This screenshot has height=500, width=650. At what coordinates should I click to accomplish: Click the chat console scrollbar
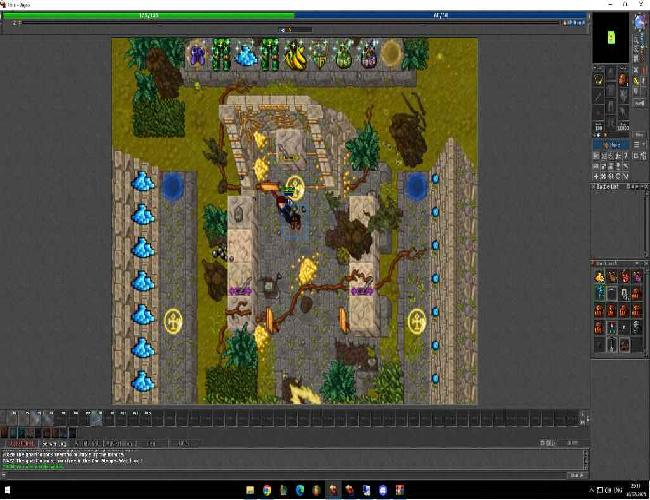(x=586, y=459)
